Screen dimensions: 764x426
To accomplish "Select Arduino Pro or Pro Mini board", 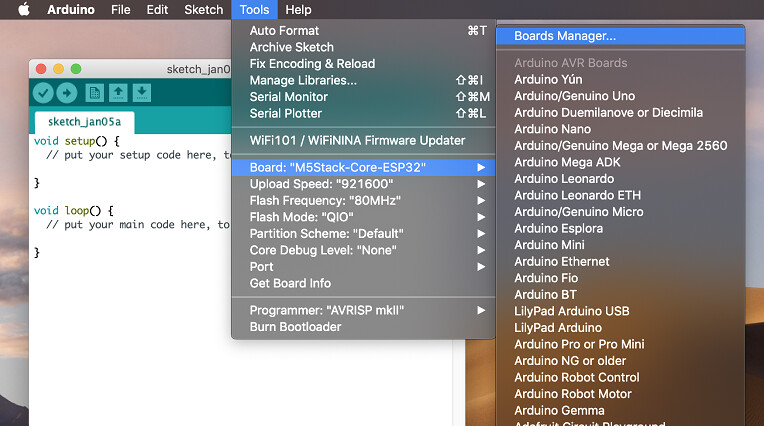I will pyautogui.click(x=620, y=345).
